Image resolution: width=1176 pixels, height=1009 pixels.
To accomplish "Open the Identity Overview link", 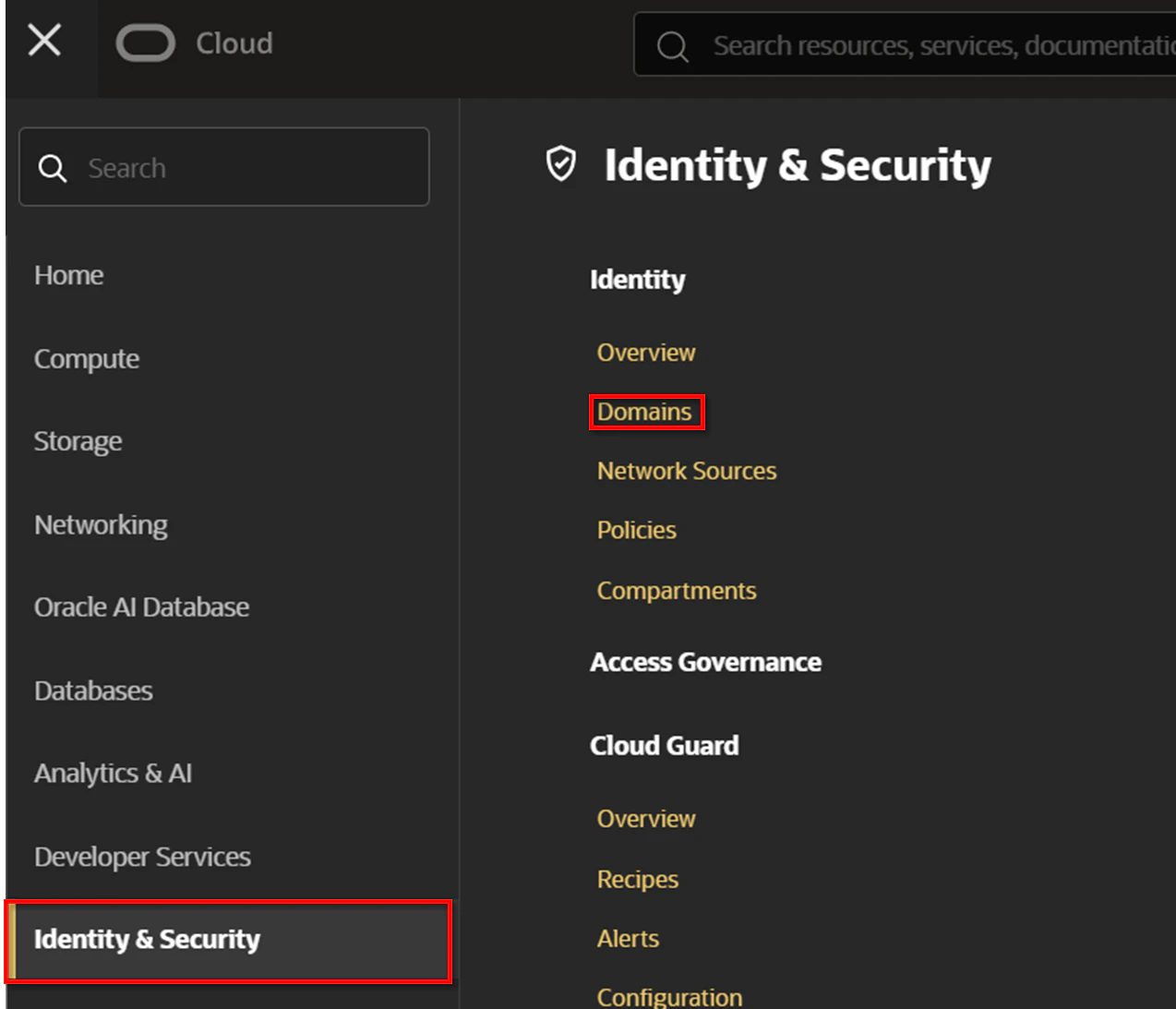I will click(646, 353).
